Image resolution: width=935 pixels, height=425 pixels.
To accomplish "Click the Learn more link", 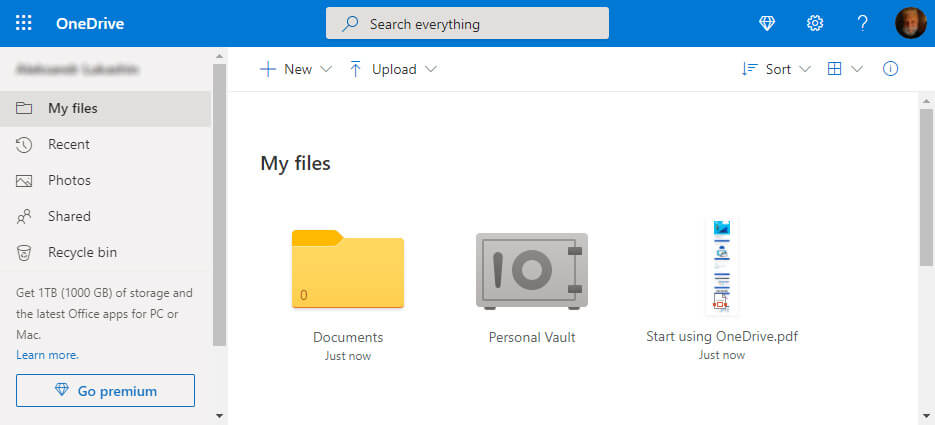I will [x=47, y=355].
